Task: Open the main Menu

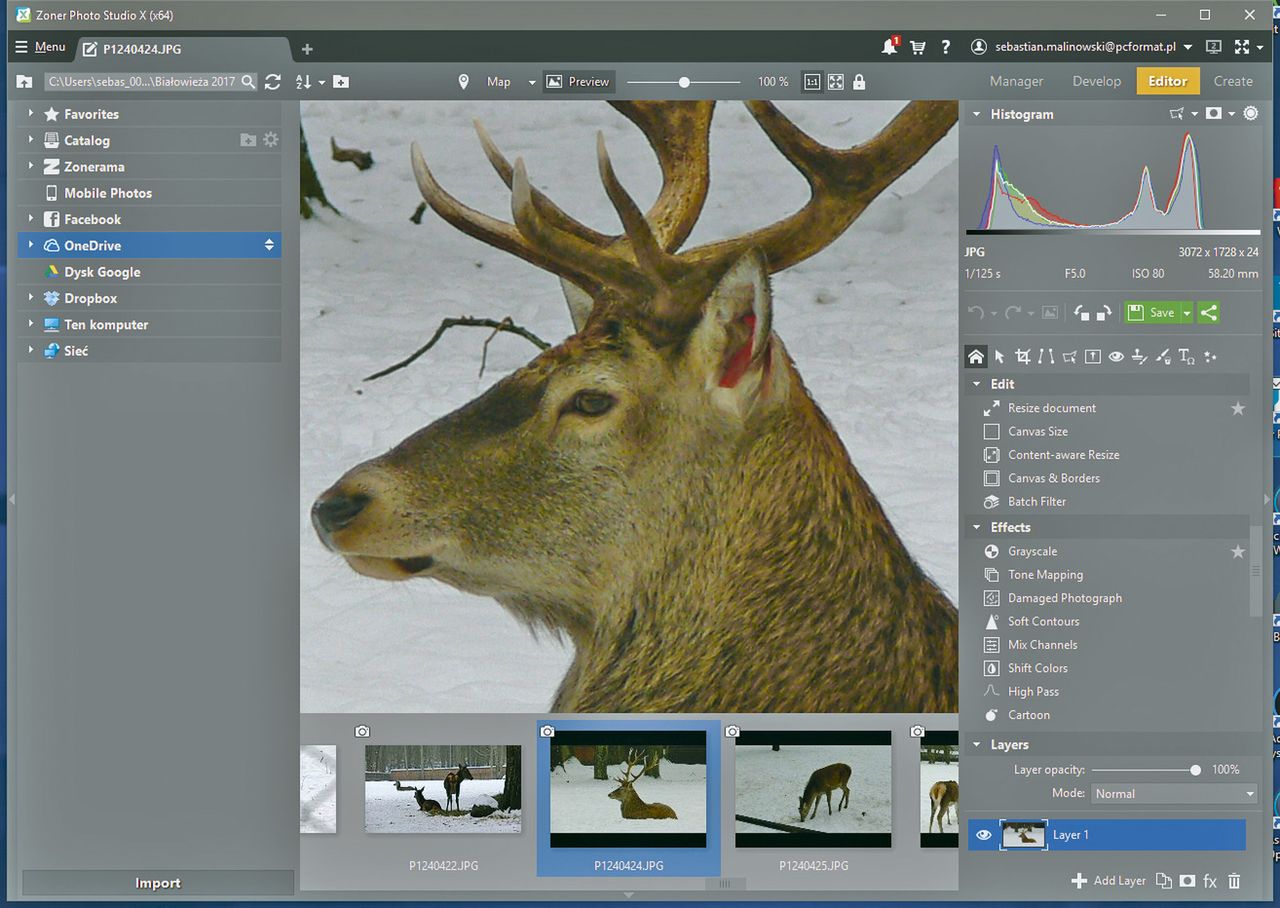Action: (40, 47)
